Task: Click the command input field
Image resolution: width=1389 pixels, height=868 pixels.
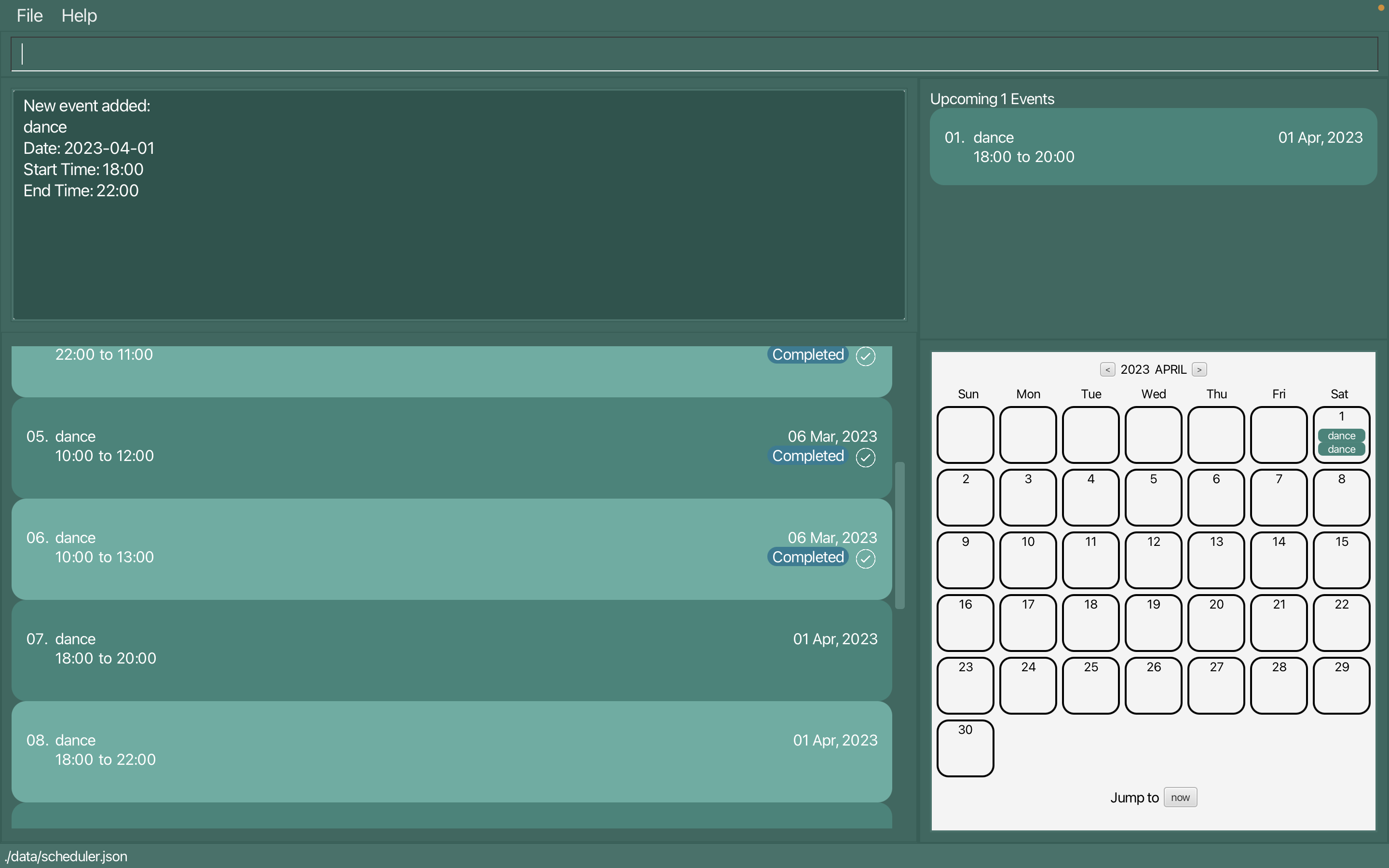Action: (694, 54)
